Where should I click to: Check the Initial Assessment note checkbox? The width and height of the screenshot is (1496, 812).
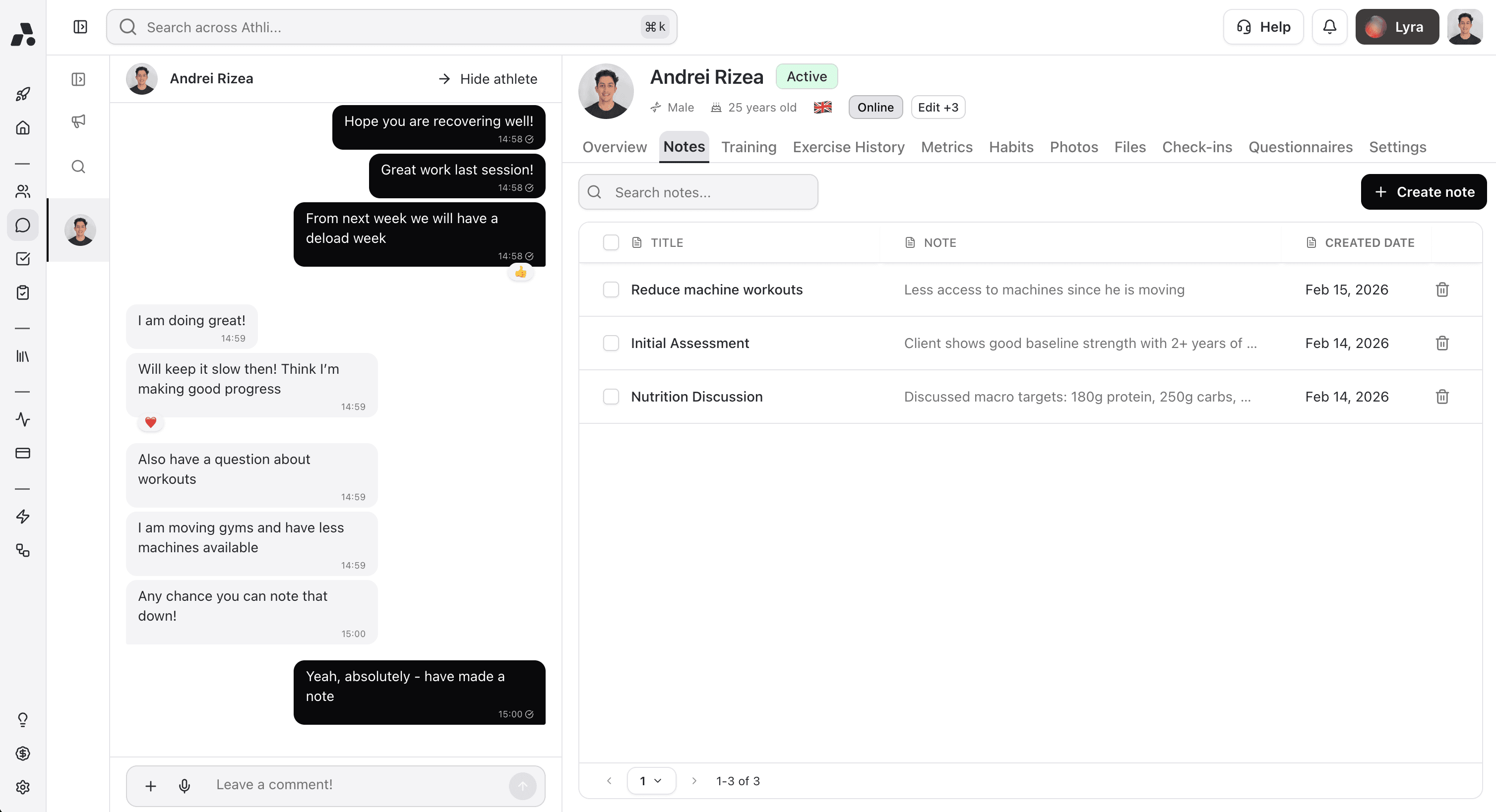611,343
